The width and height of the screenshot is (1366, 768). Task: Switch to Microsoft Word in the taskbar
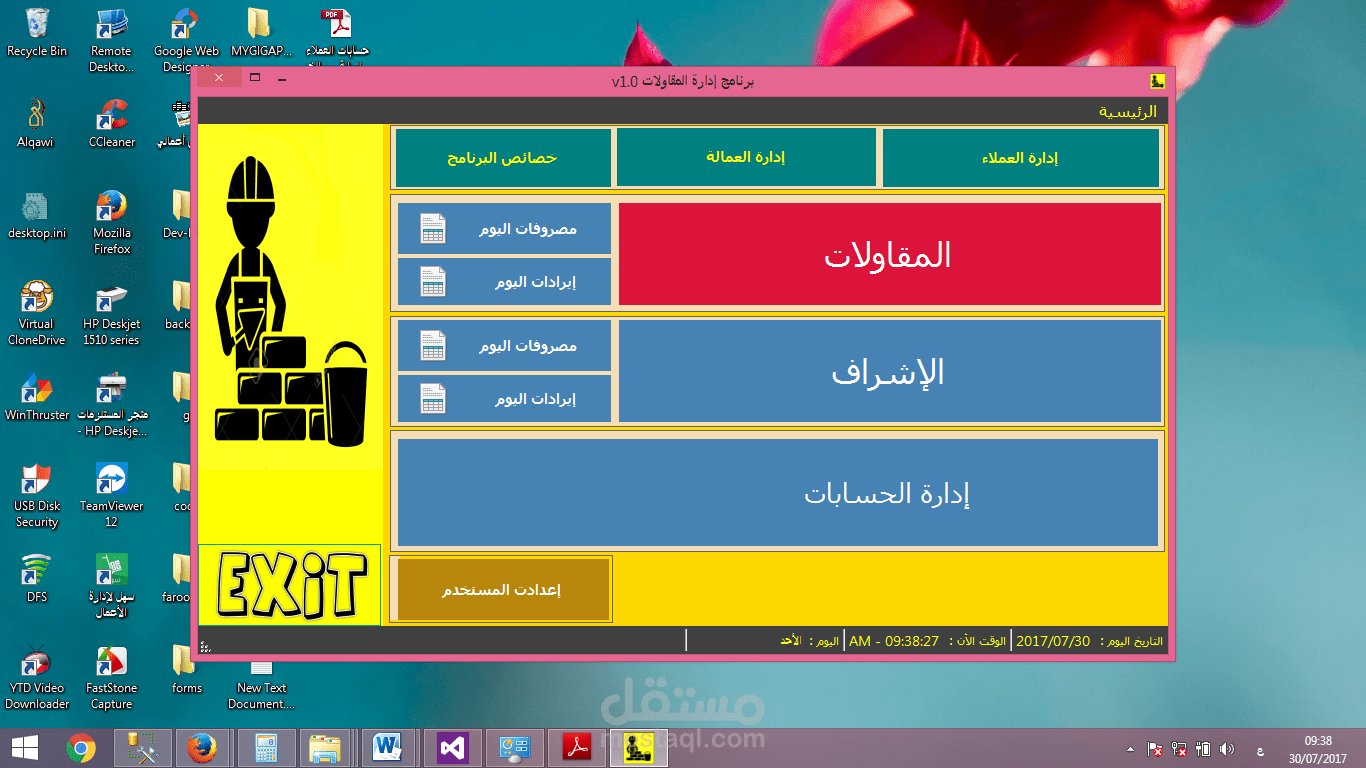[x=387, y=747]
